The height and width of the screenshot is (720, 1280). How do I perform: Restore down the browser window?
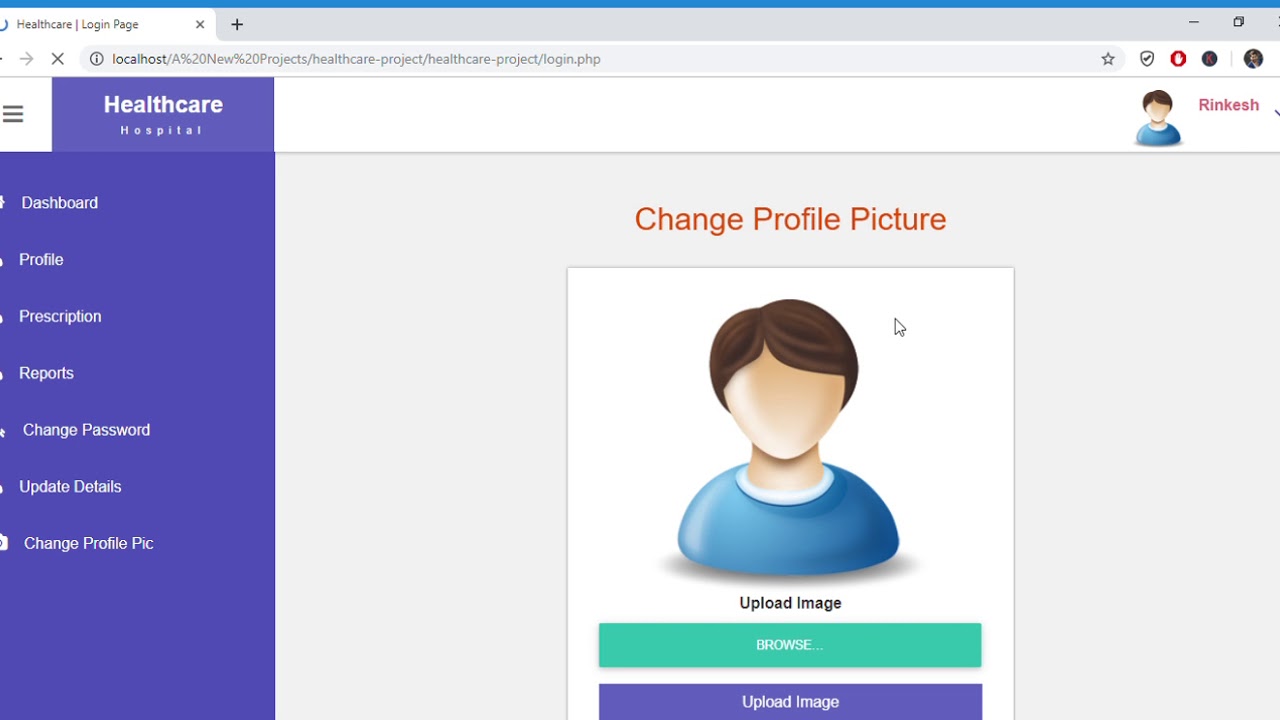[1238, 22]
